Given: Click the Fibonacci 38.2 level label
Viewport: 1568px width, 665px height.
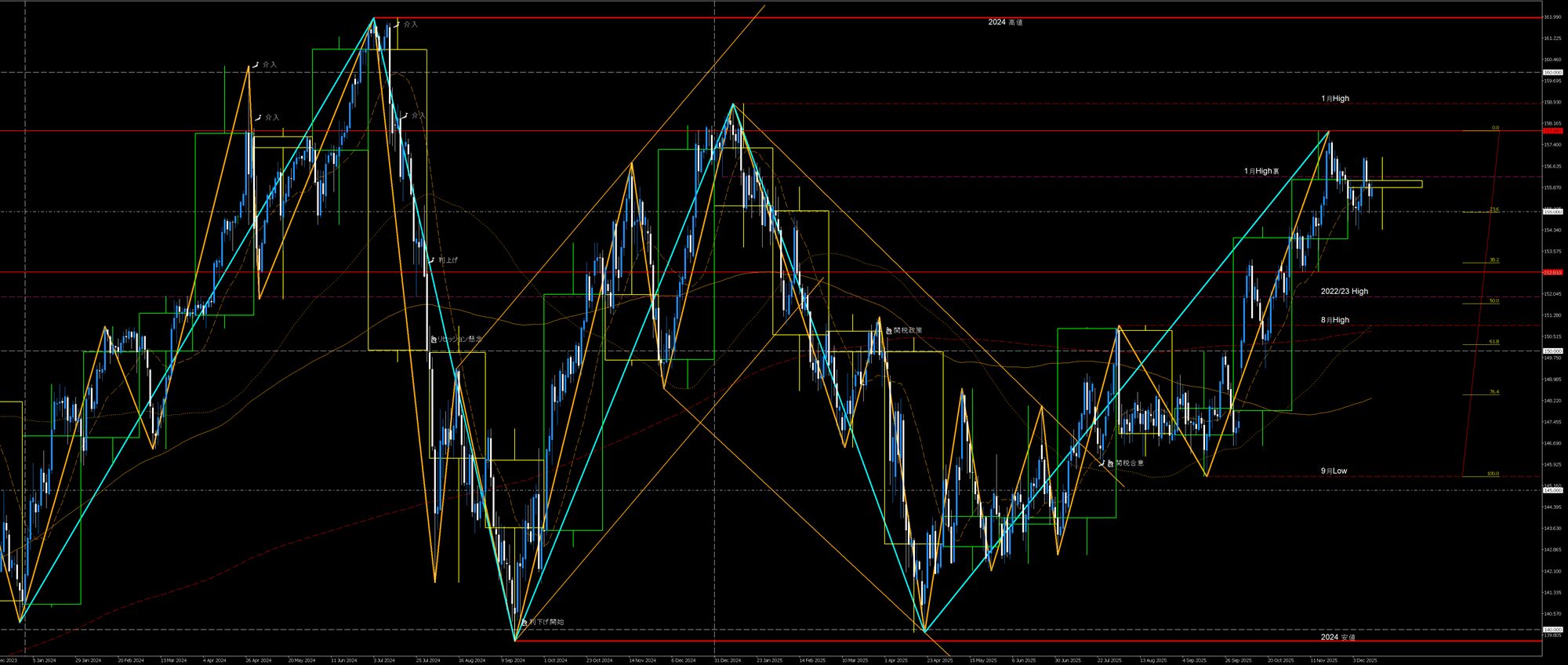Looking at the screenshot, I should (1494, 260).
